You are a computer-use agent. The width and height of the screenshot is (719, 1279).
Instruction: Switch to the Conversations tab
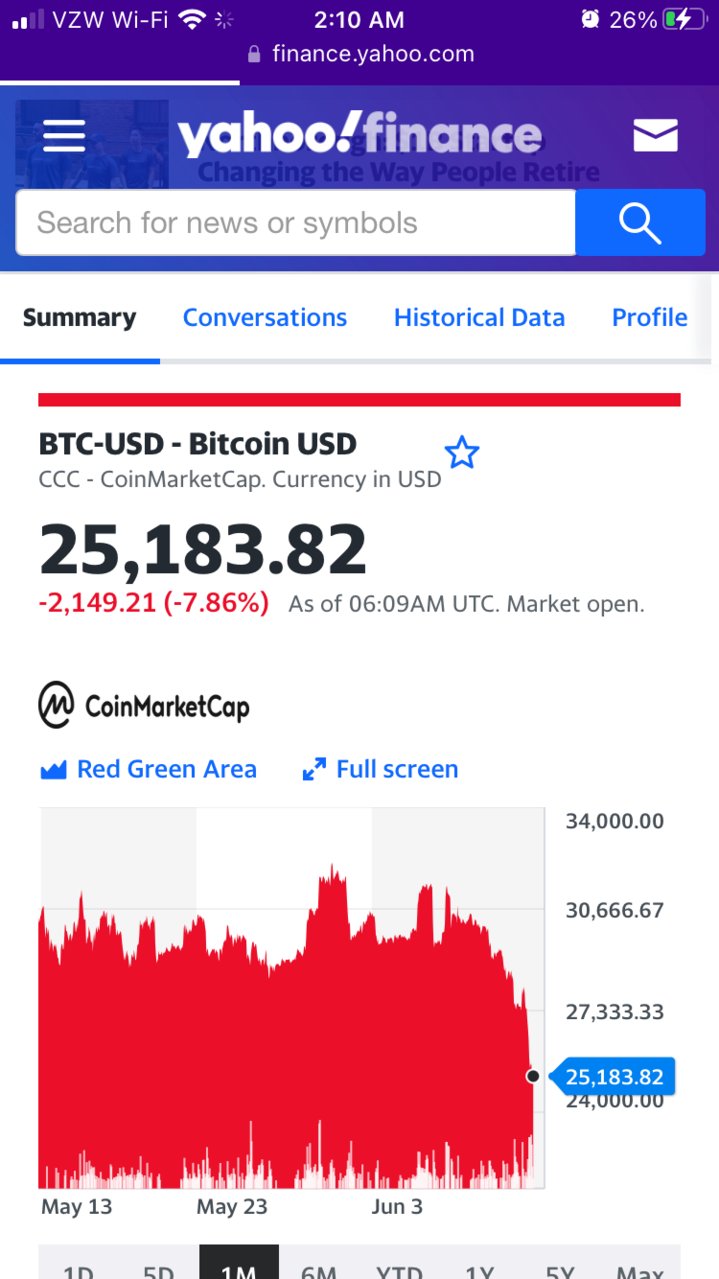pyautogui.click(x=265, y=318)
